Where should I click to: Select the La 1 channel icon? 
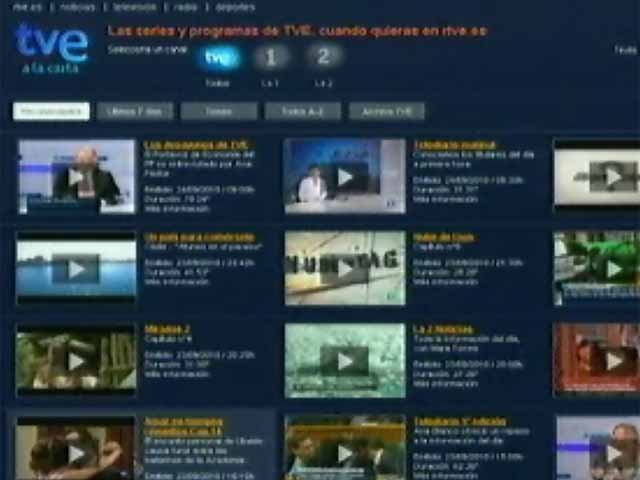270,58
